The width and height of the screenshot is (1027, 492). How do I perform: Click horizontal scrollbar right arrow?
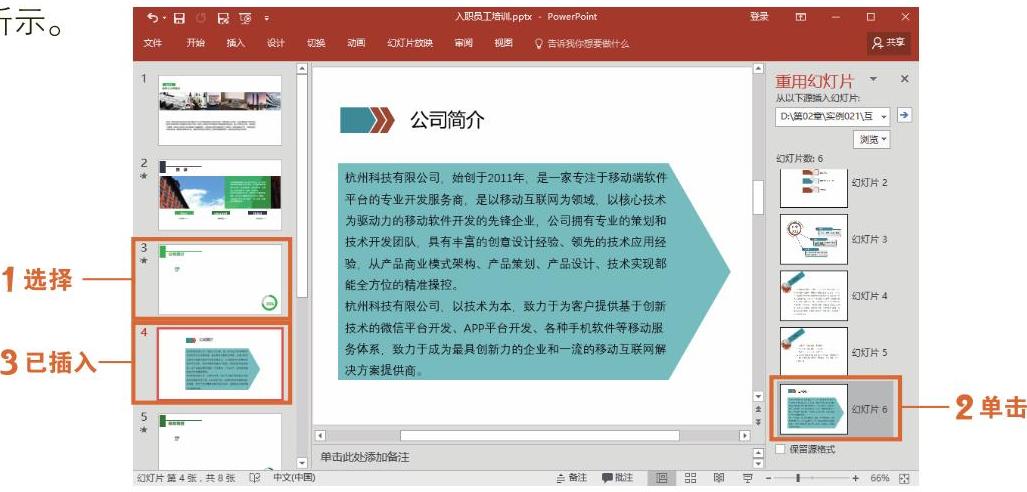click(x=745, y=435)
